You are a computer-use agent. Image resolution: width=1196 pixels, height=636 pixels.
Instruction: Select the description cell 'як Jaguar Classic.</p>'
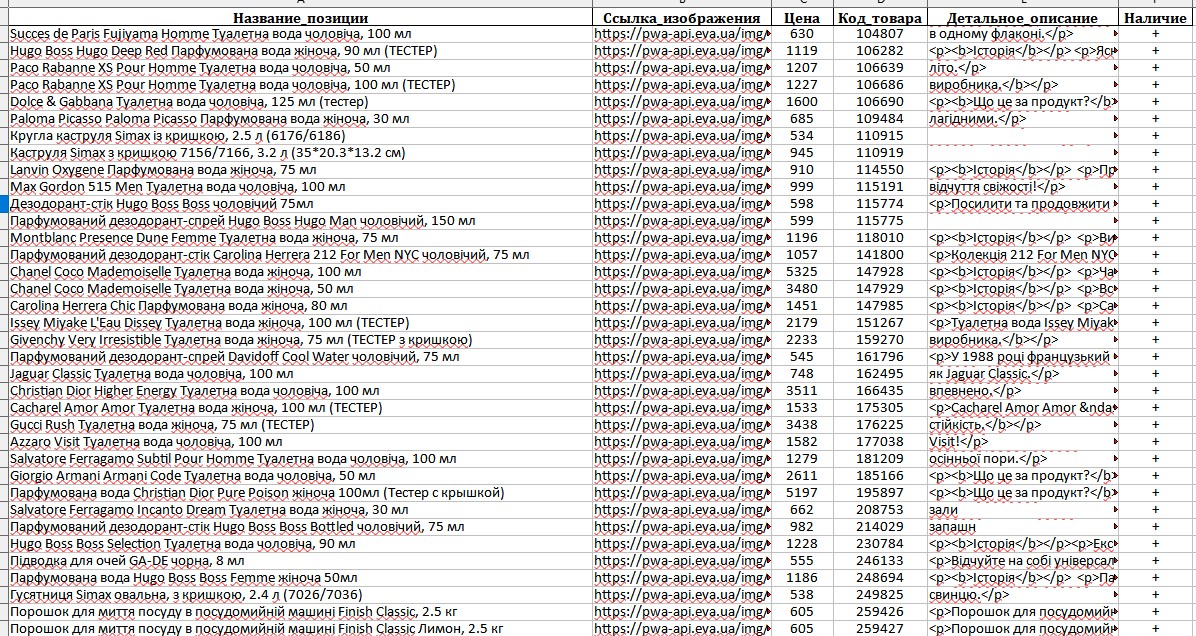(1022, 374)
